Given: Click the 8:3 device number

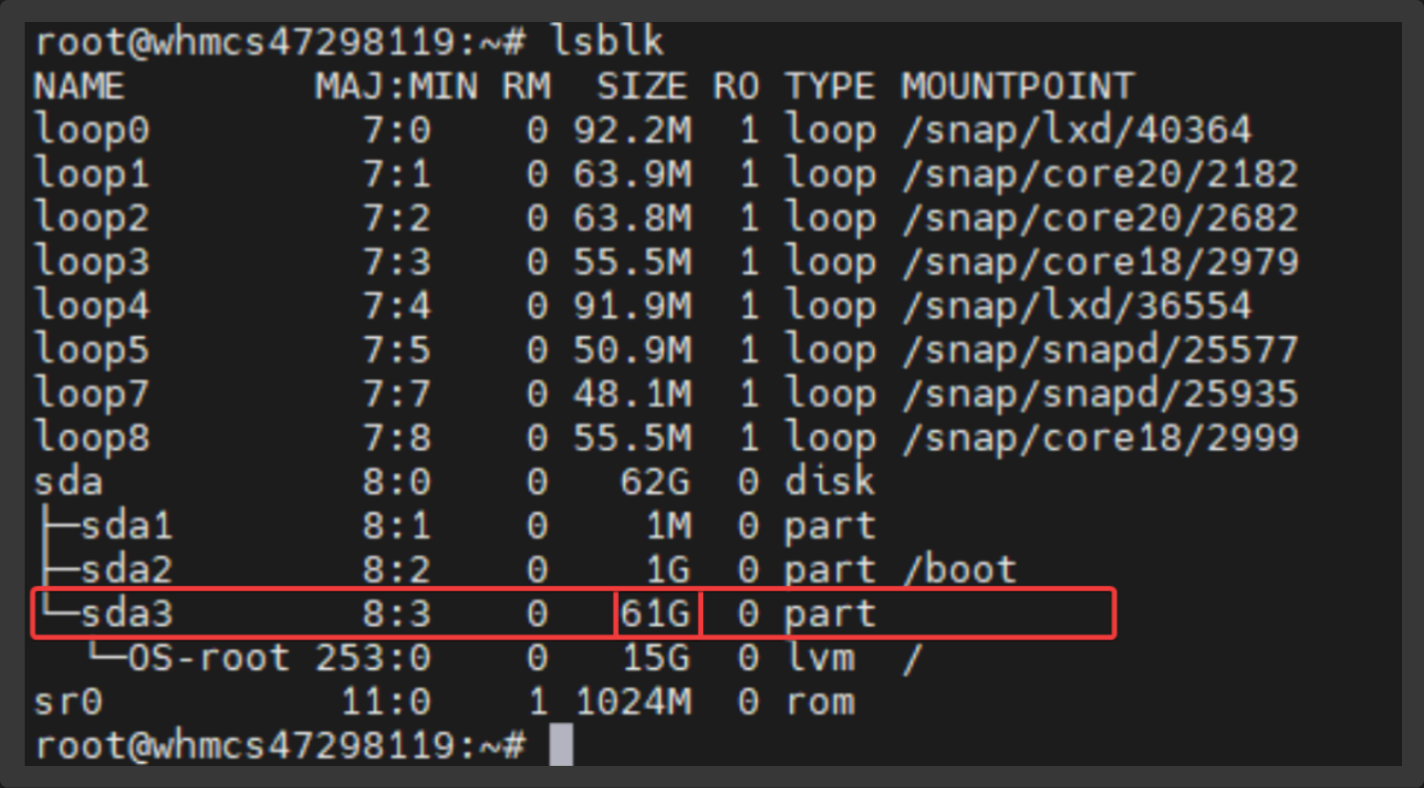Looking at the screenshot, I should point(396,614).
